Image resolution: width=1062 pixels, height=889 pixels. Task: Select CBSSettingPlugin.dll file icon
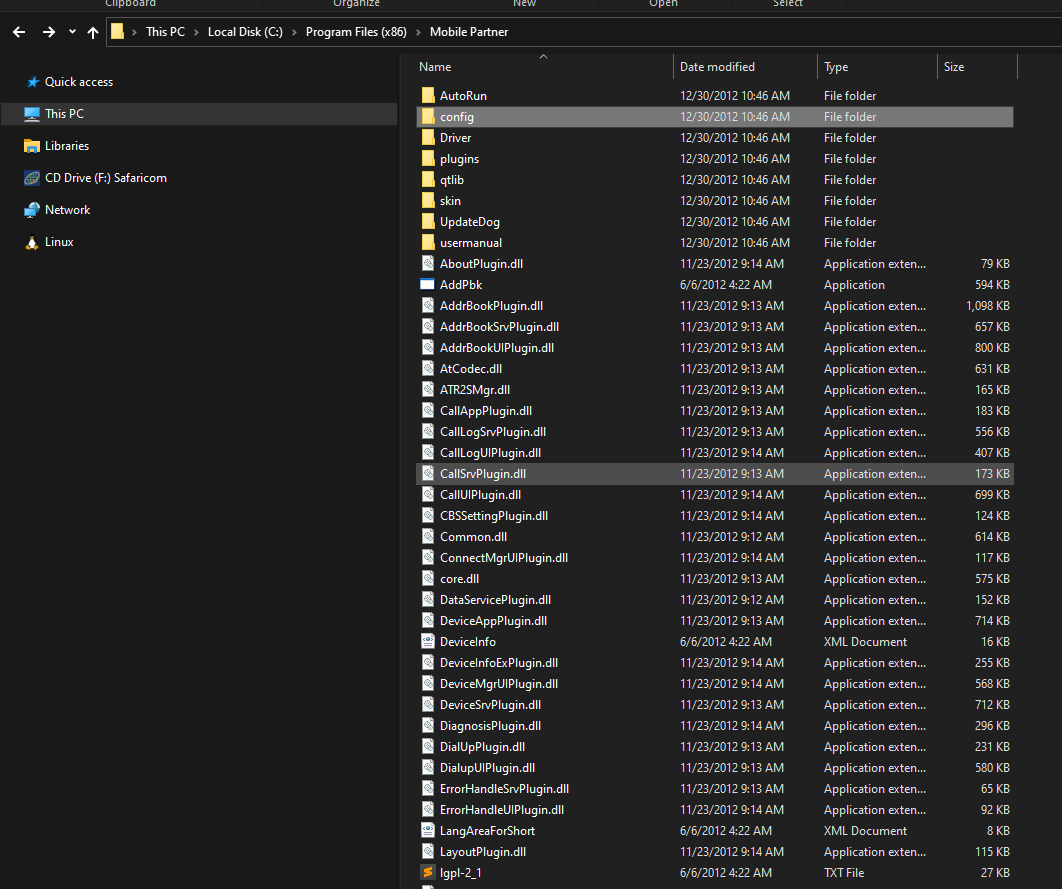(428, 515)
